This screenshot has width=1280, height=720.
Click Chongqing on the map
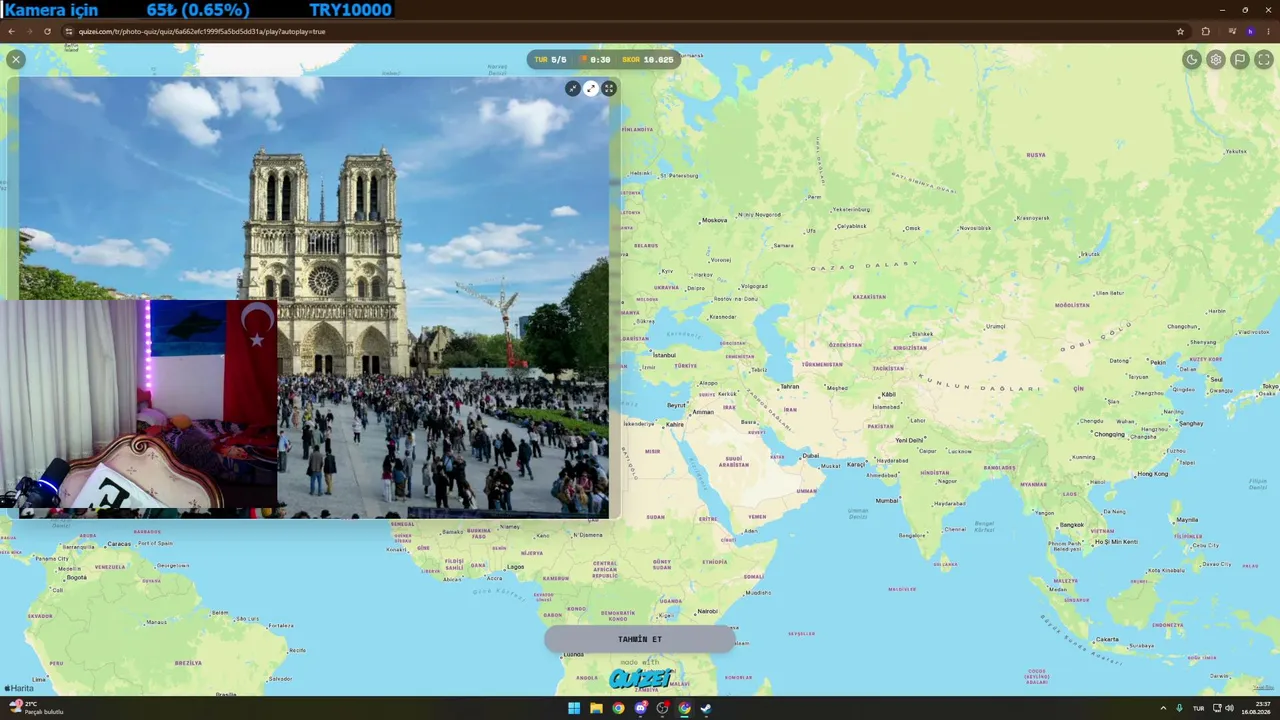click(1109, 434)
